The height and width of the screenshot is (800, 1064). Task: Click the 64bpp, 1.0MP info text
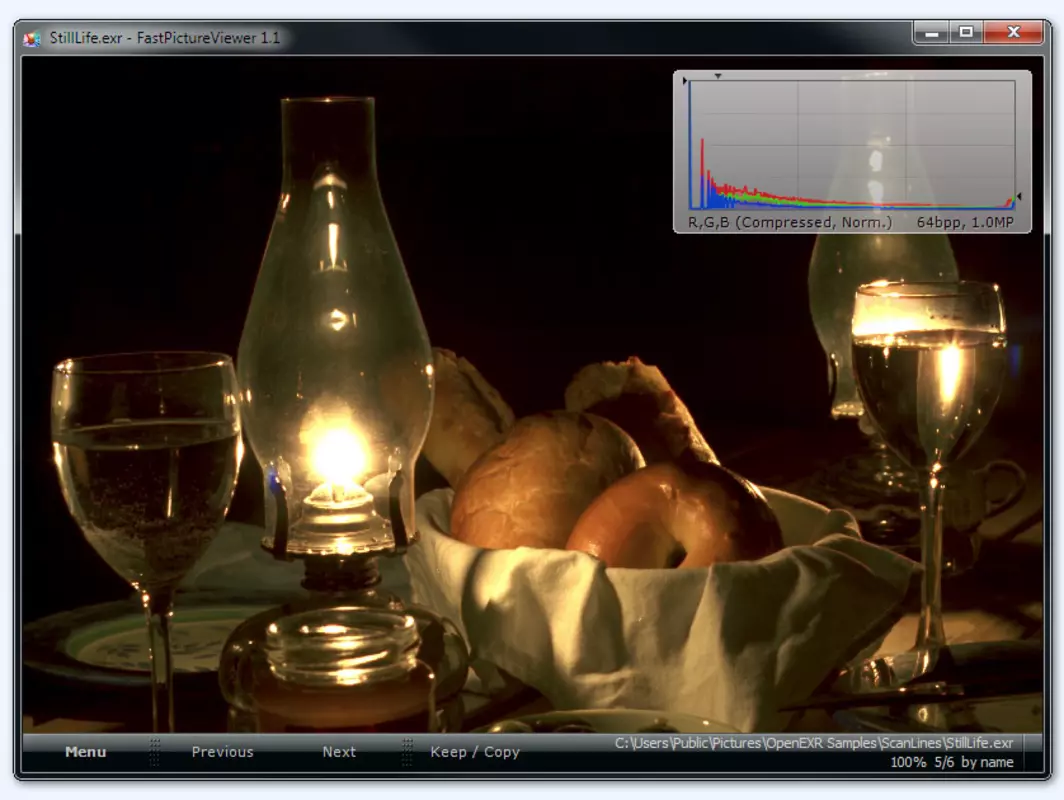(965, 223)
